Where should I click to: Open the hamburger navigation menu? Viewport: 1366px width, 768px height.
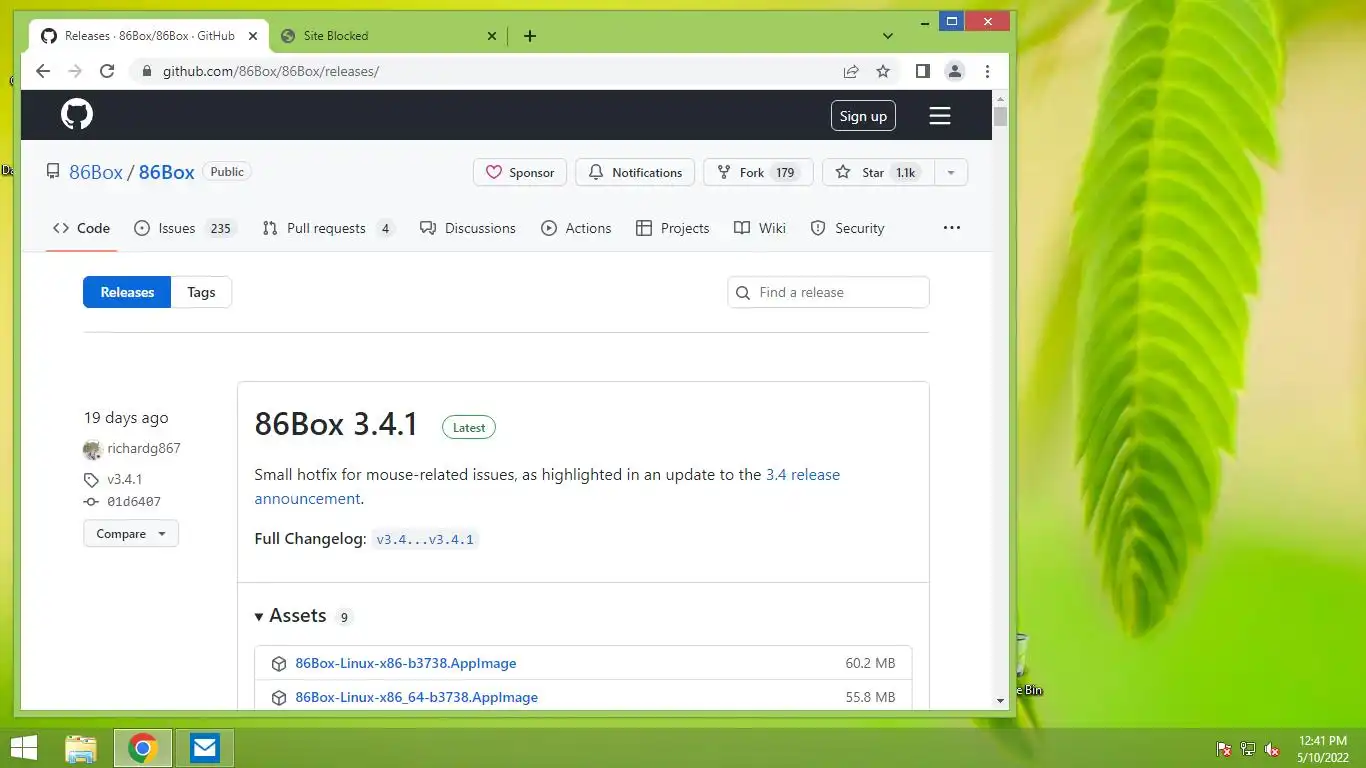pos(939,116)
